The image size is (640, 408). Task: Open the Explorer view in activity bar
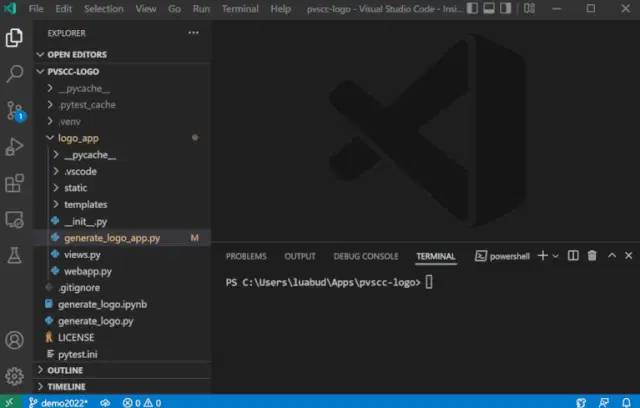coord(14,38)
